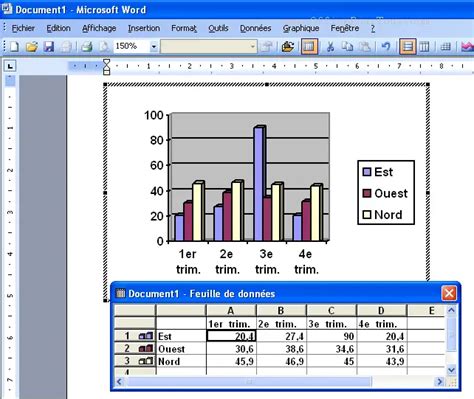
Task: Toggle the View Datasheet toolbar button
Action: (309, 46)
